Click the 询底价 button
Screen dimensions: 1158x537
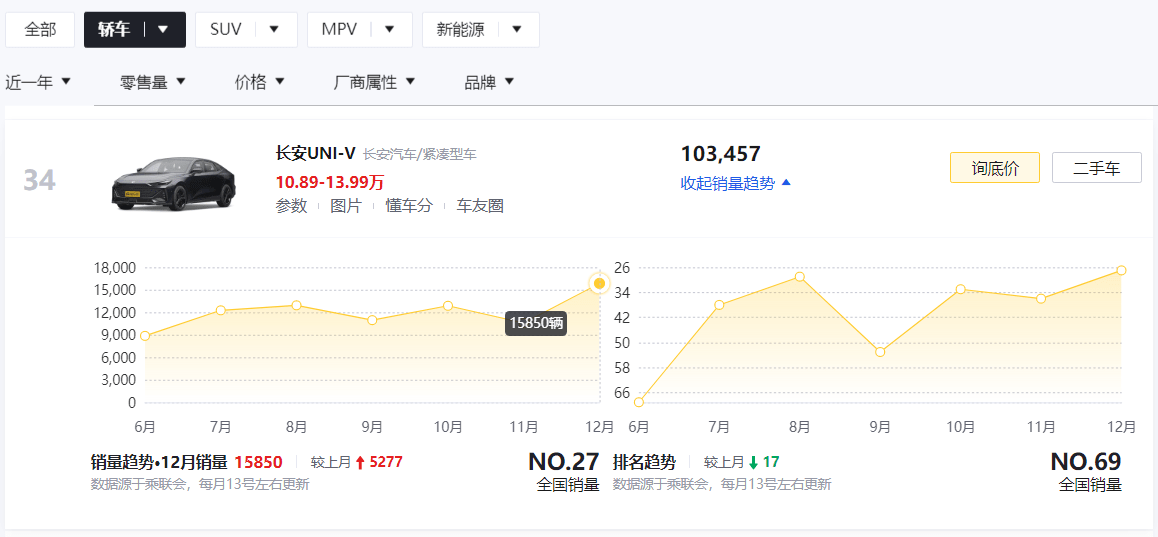[x=994, y=168]
